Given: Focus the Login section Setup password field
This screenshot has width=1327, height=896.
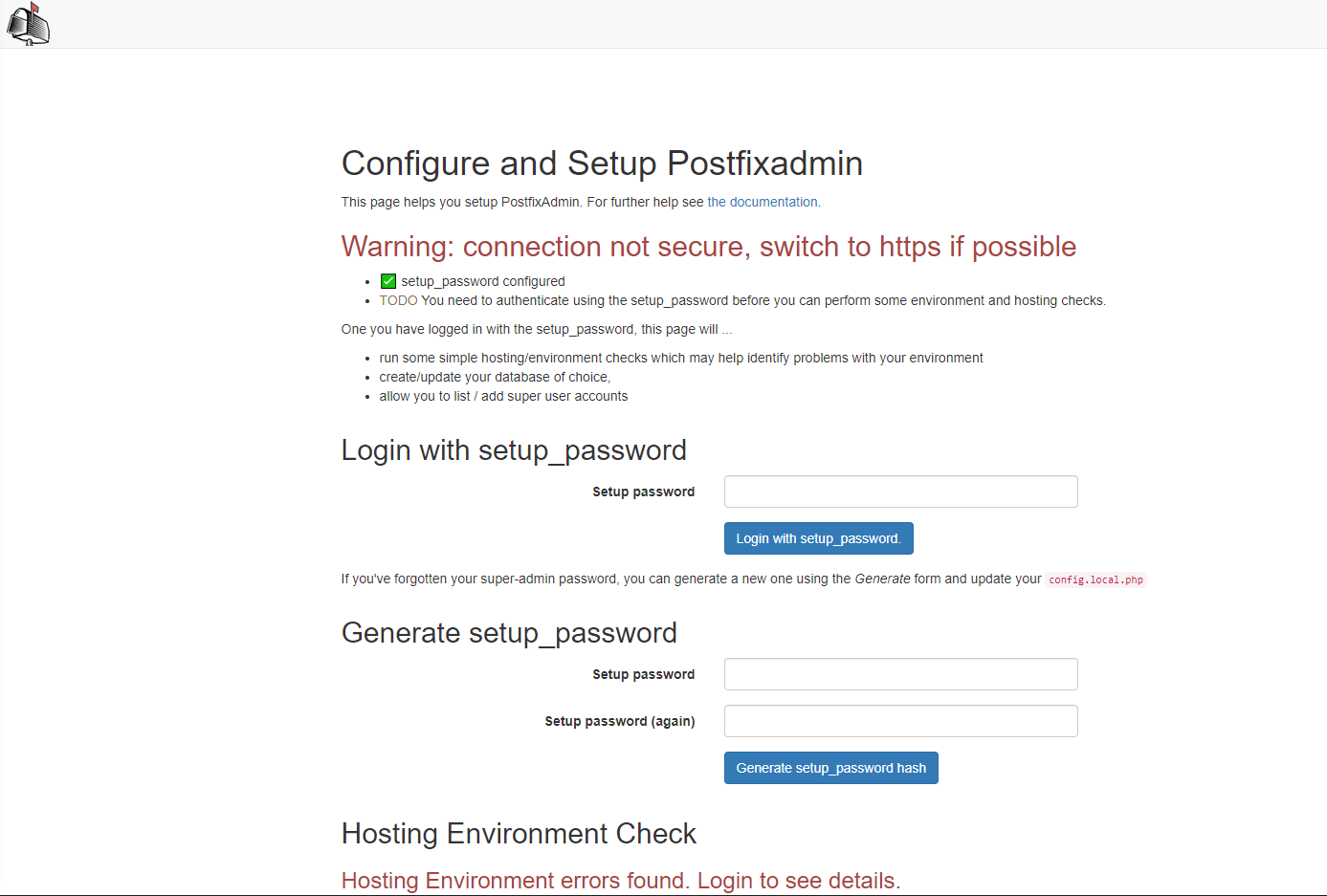Looking at the screenshot, I should click(900, 492).
